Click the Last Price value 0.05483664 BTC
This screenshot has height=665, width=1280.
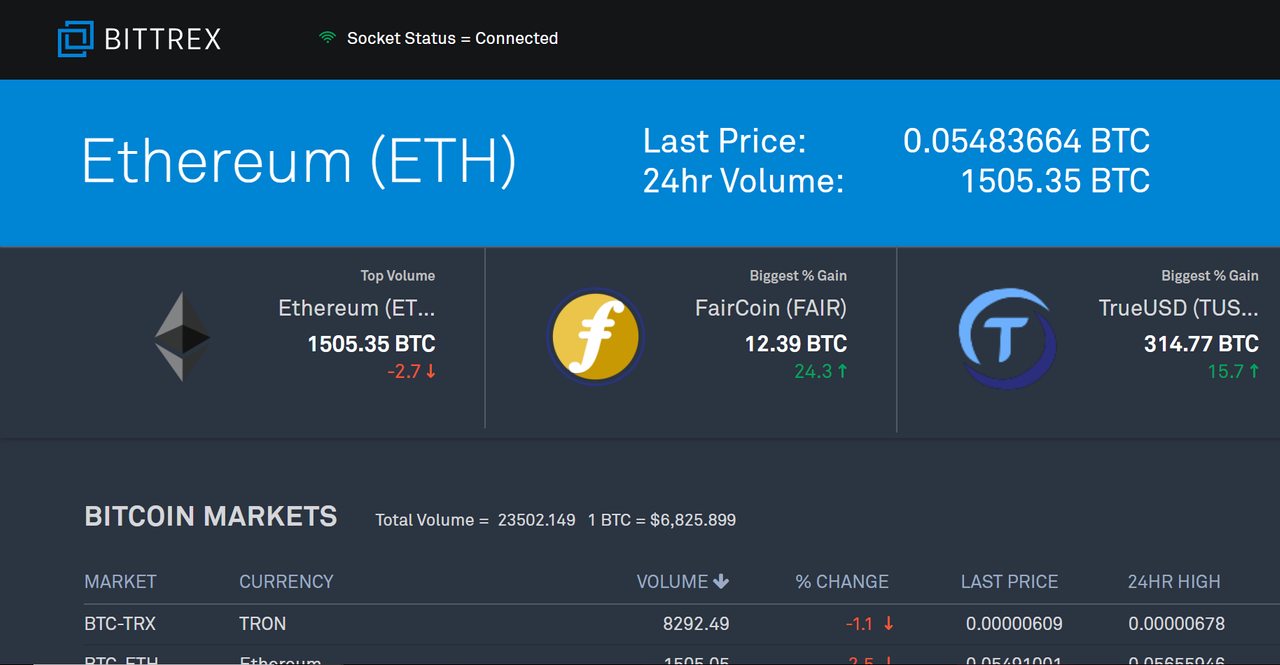coord(1026,141)
